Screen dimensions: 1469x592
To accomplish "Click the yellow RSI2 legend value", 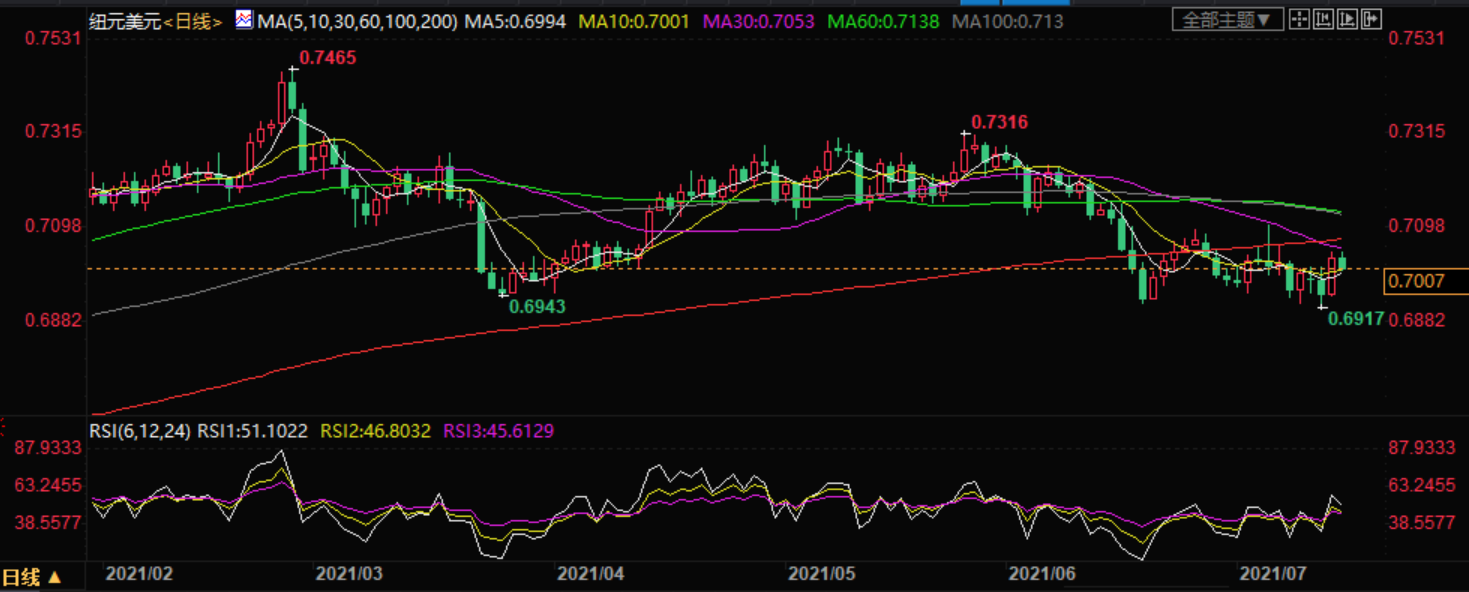I will 375,431.
